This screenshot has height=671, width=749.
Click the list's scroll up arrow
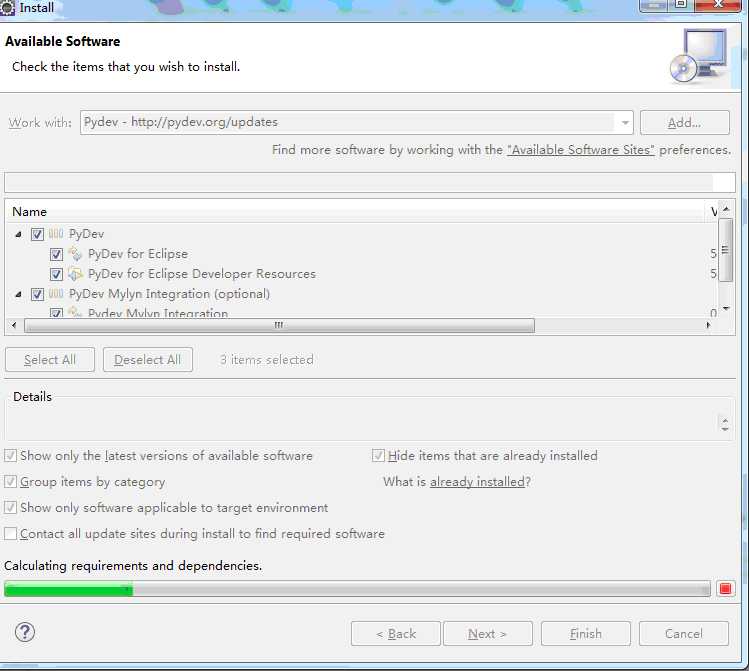point(726,209)
